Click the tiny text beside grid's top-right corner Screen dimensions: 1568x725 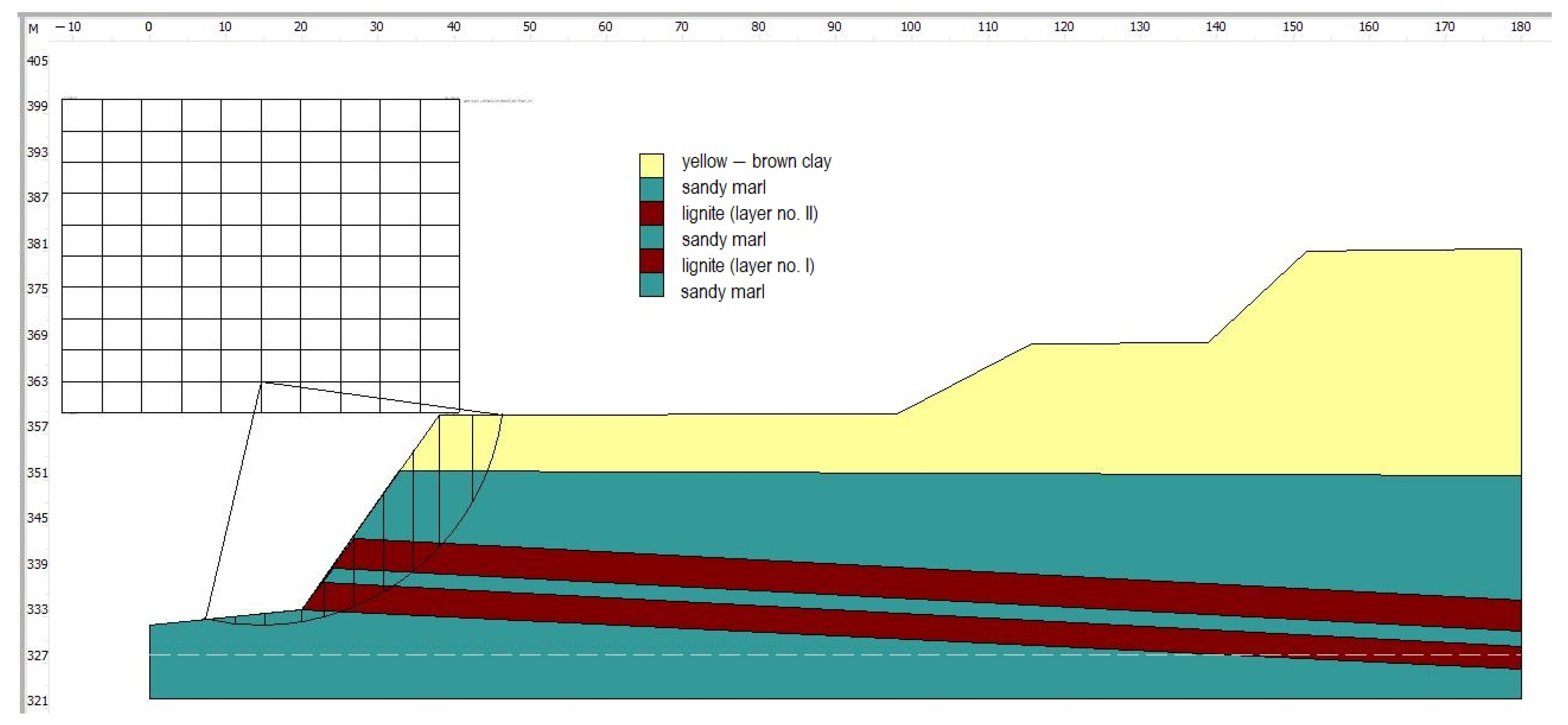[x=497, y=101]
